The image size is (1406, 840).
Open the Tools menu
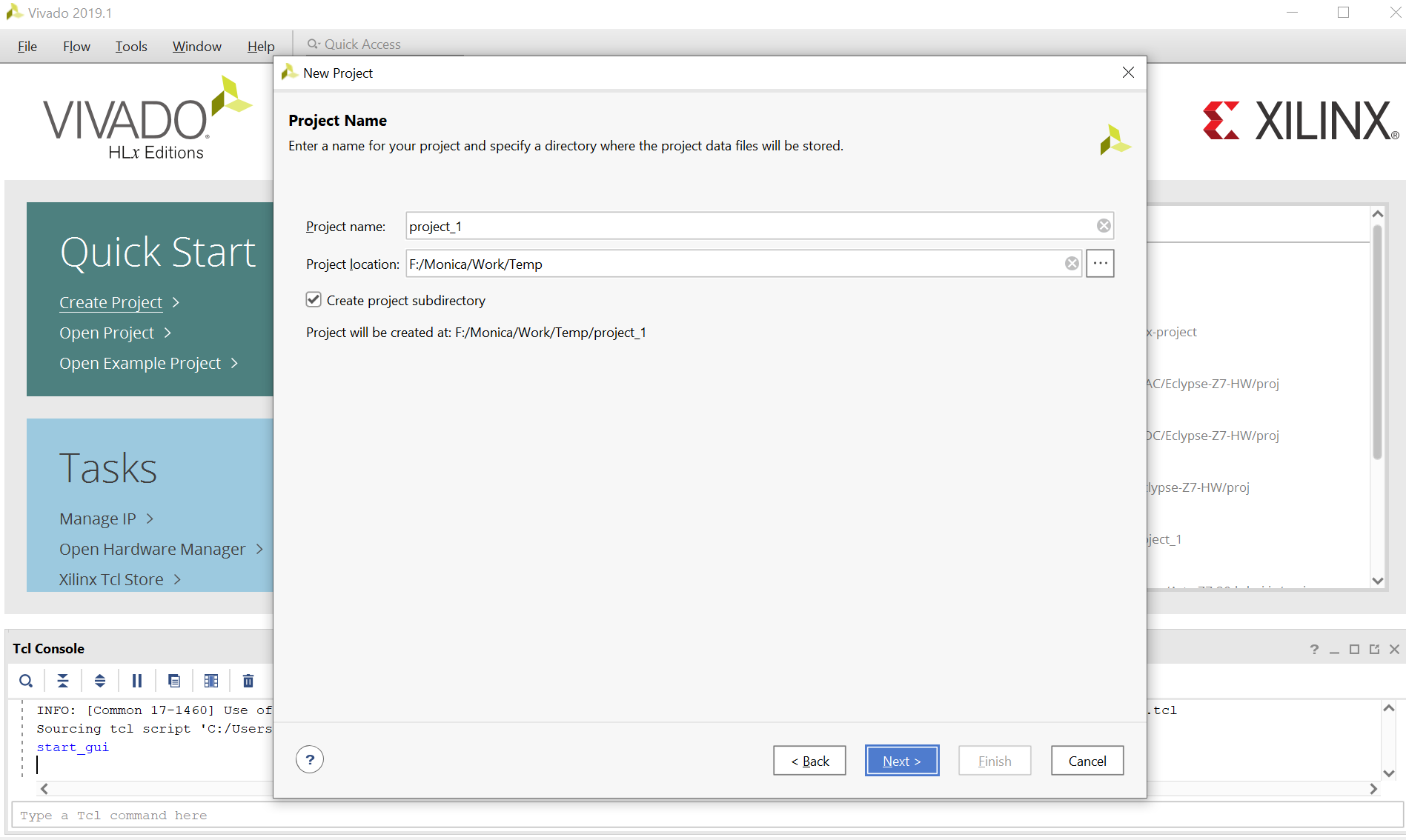131,46
